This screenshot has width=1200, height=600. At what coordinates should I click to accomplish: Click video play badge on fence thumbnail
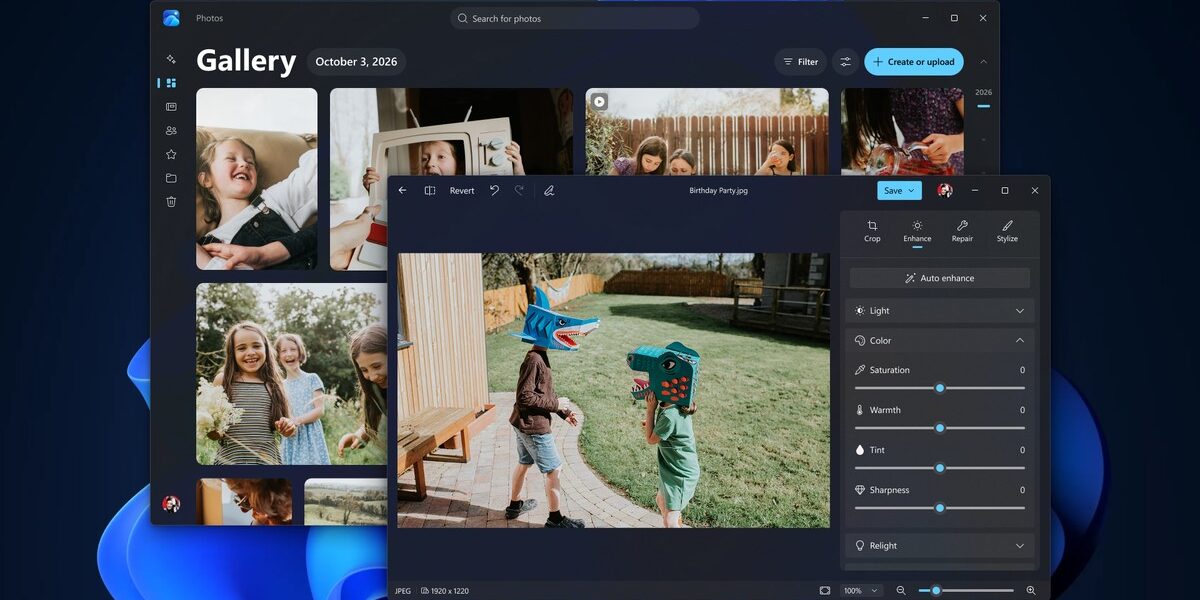(x=599, y=101)
